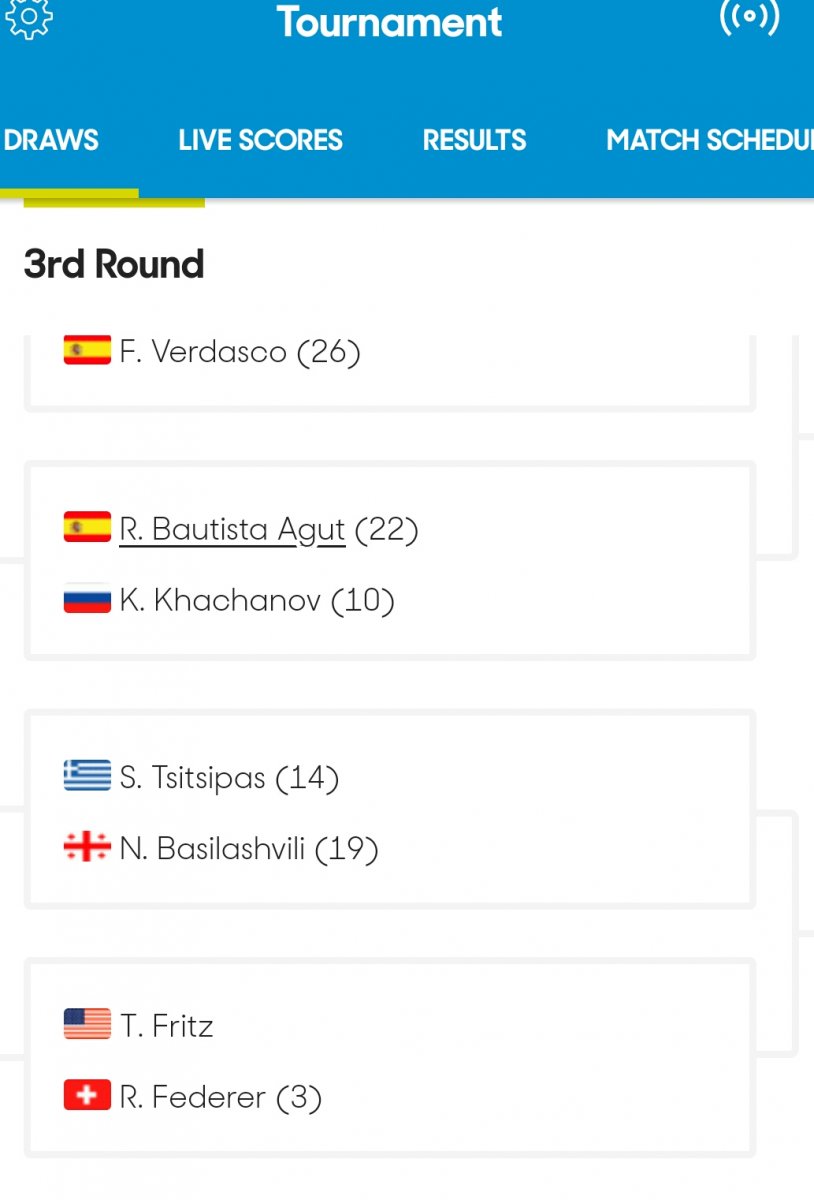Go to the Results tab
The image size is (814, 1200).
pyautogui.click(x=474, y=140)
